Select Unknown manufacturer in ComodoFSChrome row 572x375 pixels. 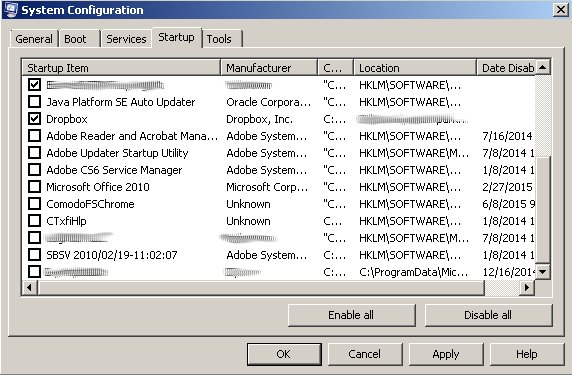click(248, 204)
